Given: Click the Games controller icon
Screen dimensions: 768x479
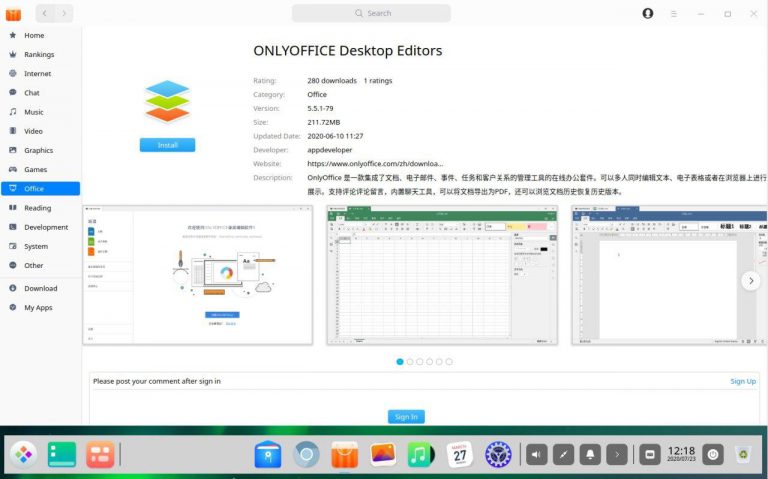Looking at the screenshot, I should coord(13,169).
